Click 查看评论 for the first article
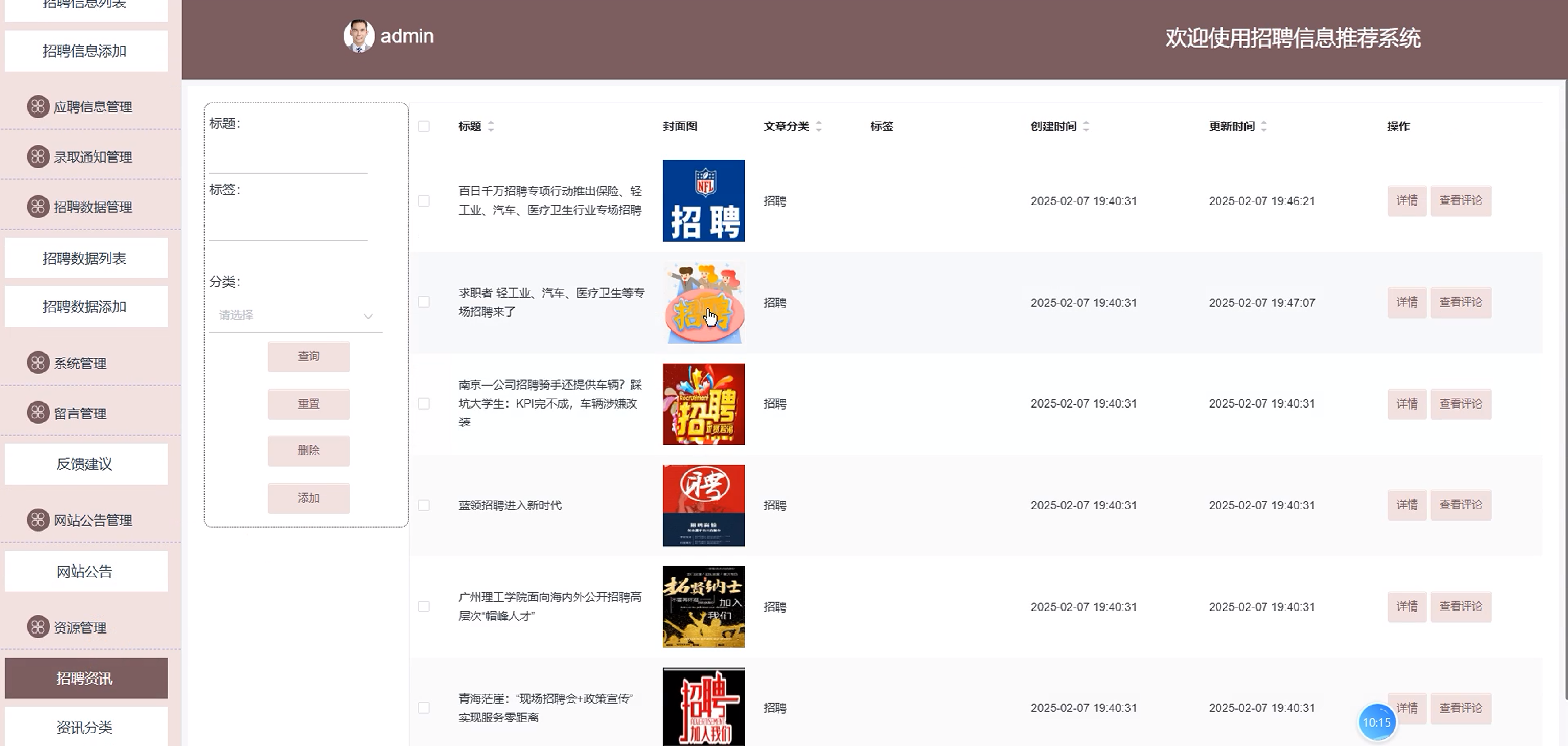Viewport: 1568px width, 746px height. 1460,201
